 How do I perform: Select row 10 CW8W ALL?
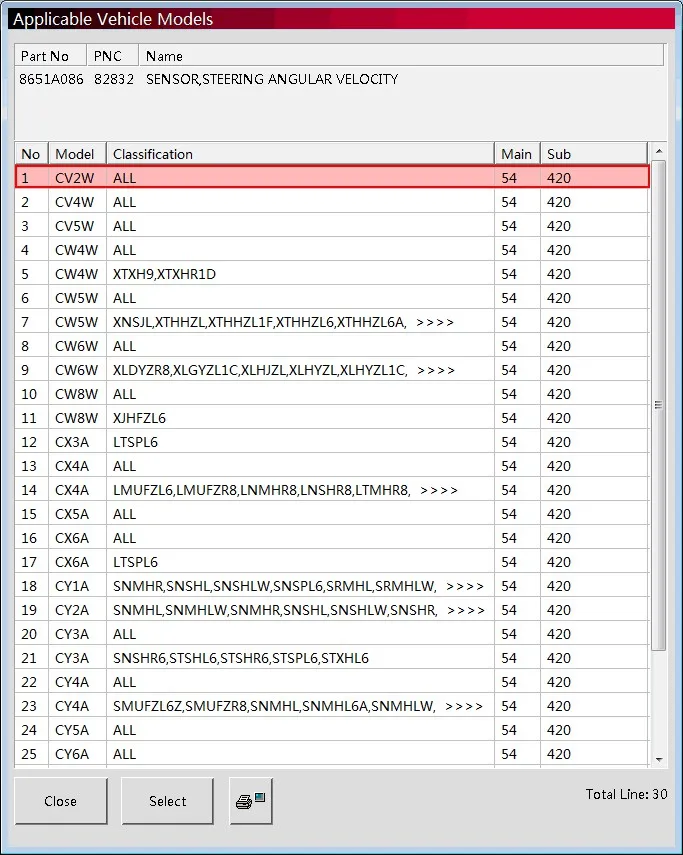(x=332, y=394)
